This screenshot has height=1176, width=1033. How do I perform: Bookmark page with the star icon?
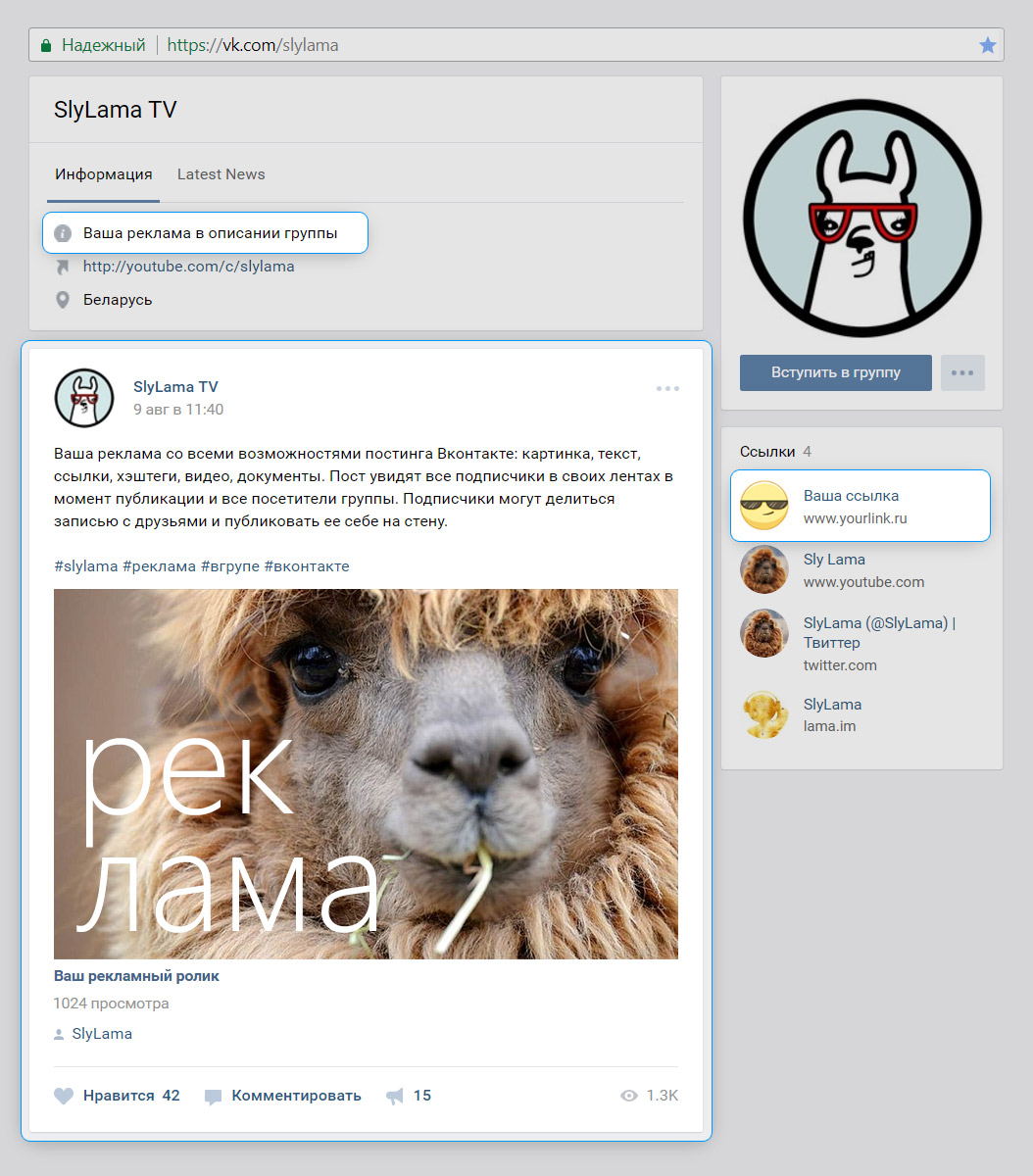987,45
